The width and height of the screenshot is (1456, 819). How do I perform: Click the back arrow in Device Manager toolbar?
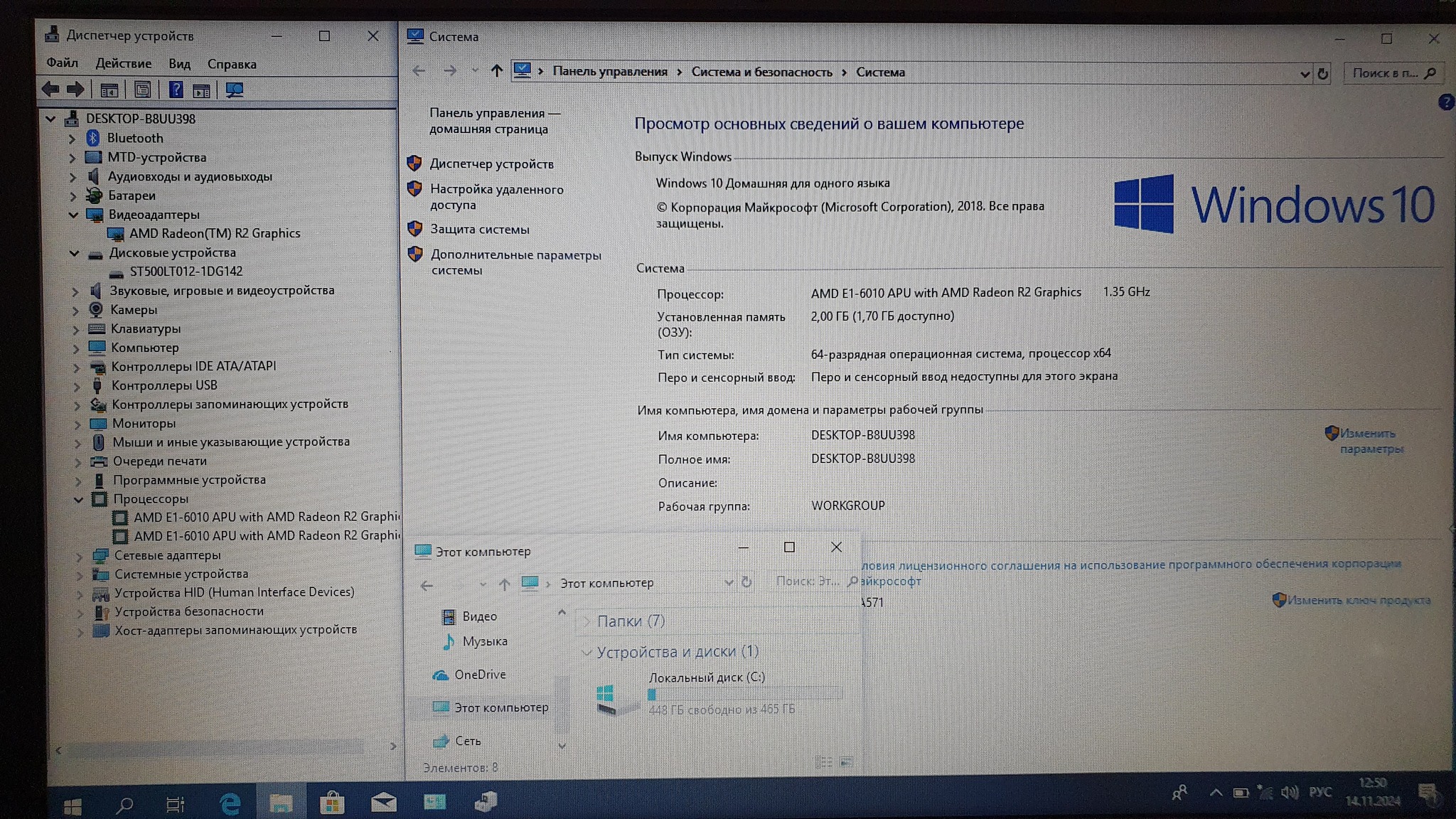(x=50, y=90)
